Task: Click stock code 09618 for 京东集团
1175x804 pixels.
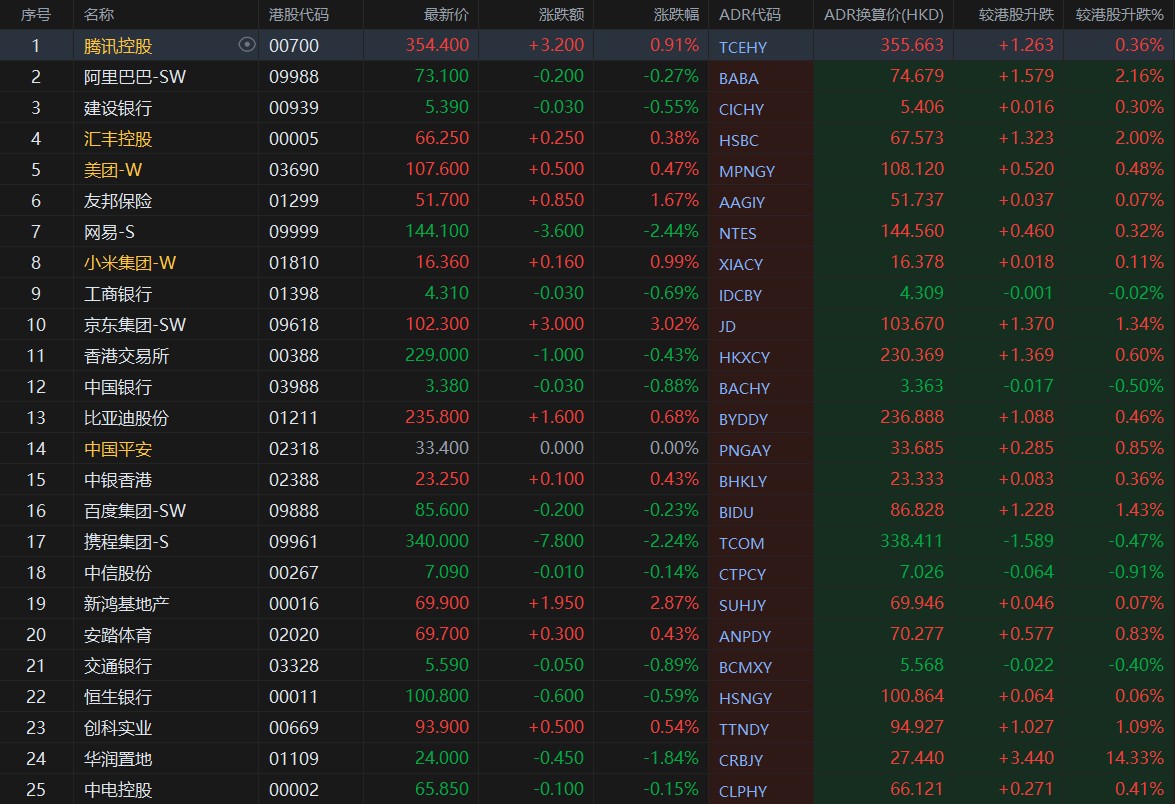Action: (x=294, y=325)
